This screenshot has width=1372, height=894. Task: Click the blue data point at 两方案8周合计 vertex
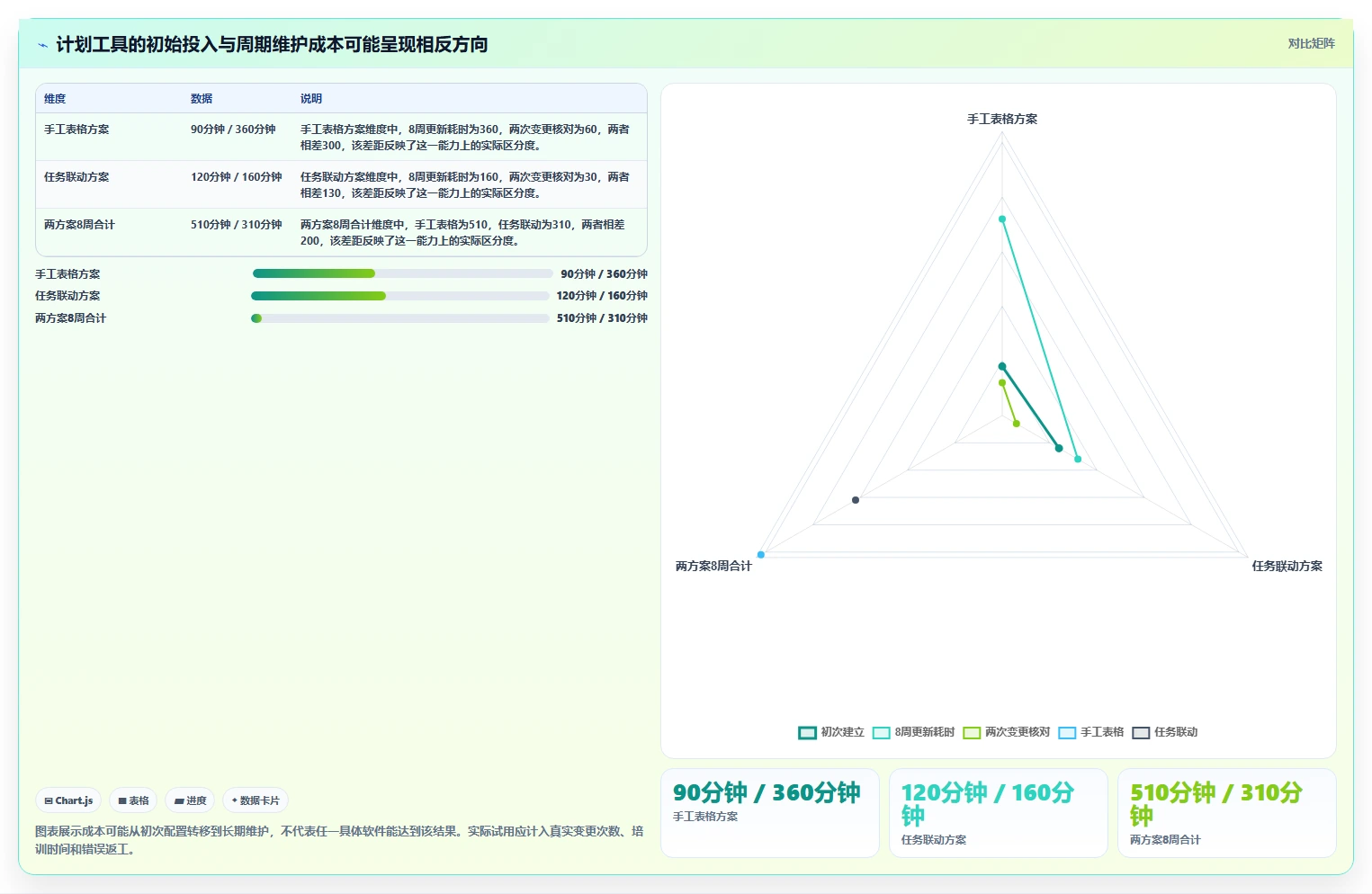click(761, 555)
